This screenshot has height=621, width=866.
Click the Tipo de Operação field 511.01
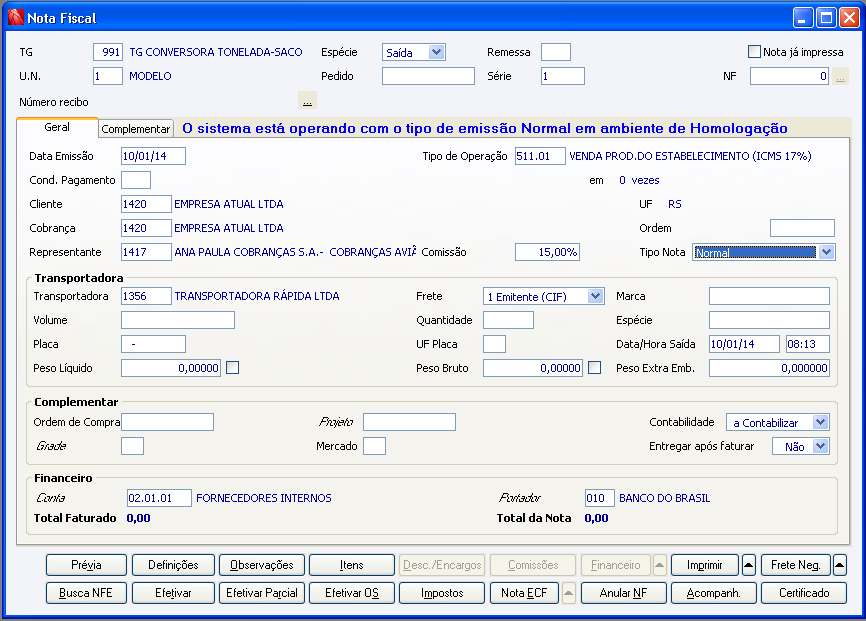pos(540,156)
